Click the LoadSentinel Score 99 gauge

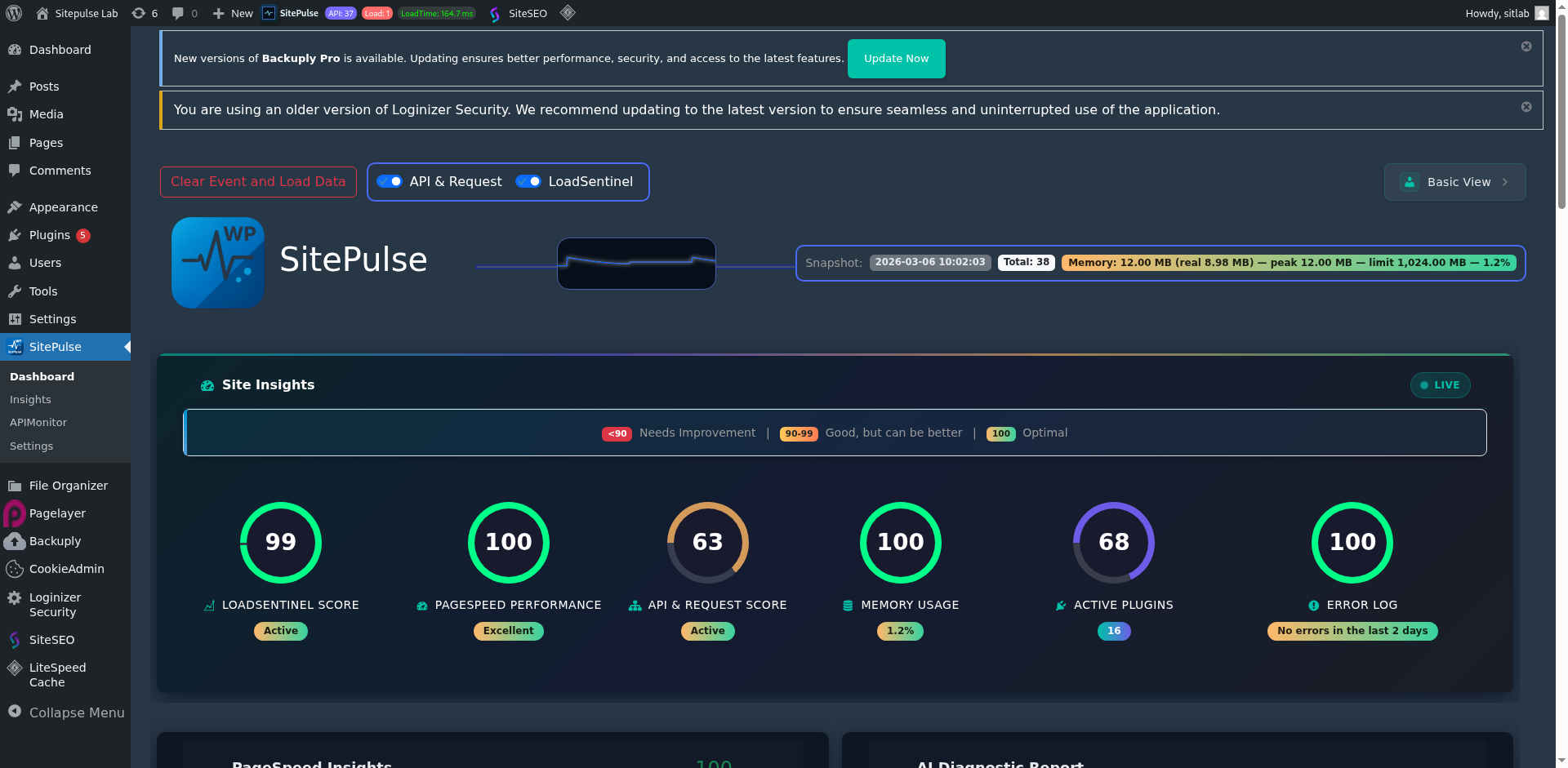click(x=281, y=542)
